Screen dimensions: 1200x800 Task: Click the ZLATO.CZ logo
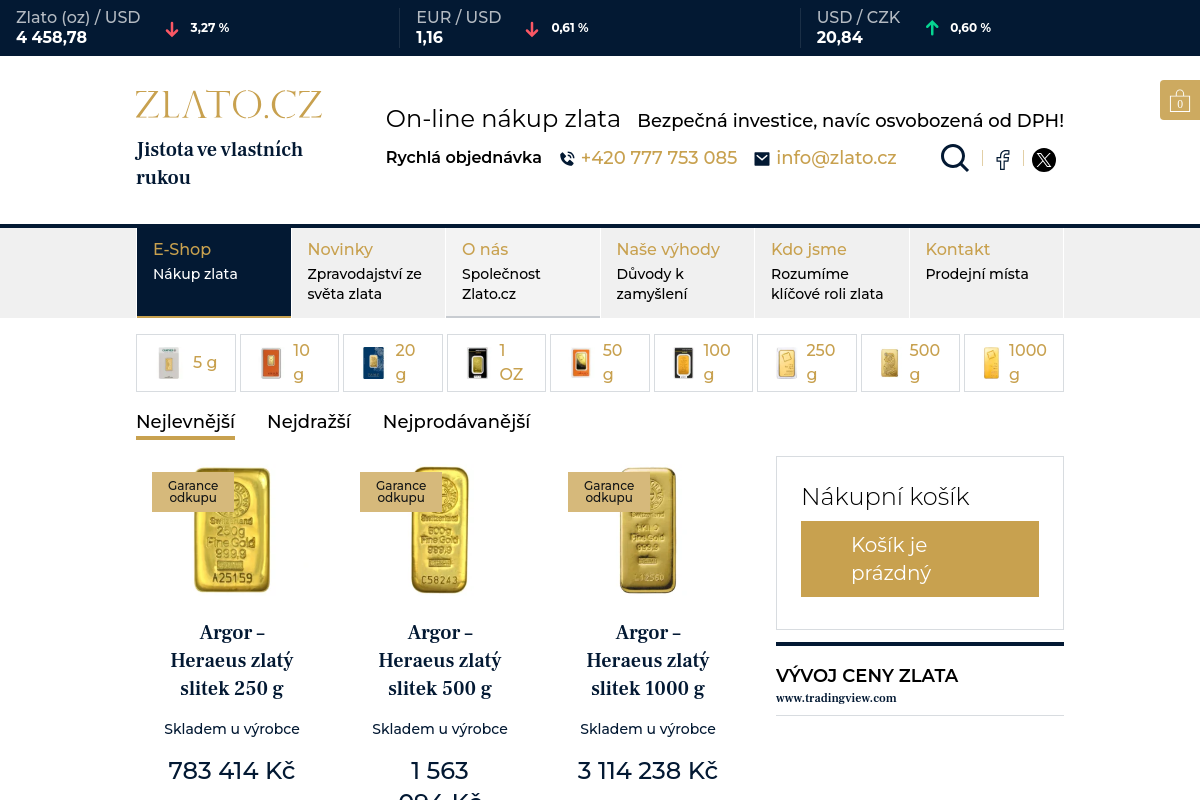(x=229, y=105)
